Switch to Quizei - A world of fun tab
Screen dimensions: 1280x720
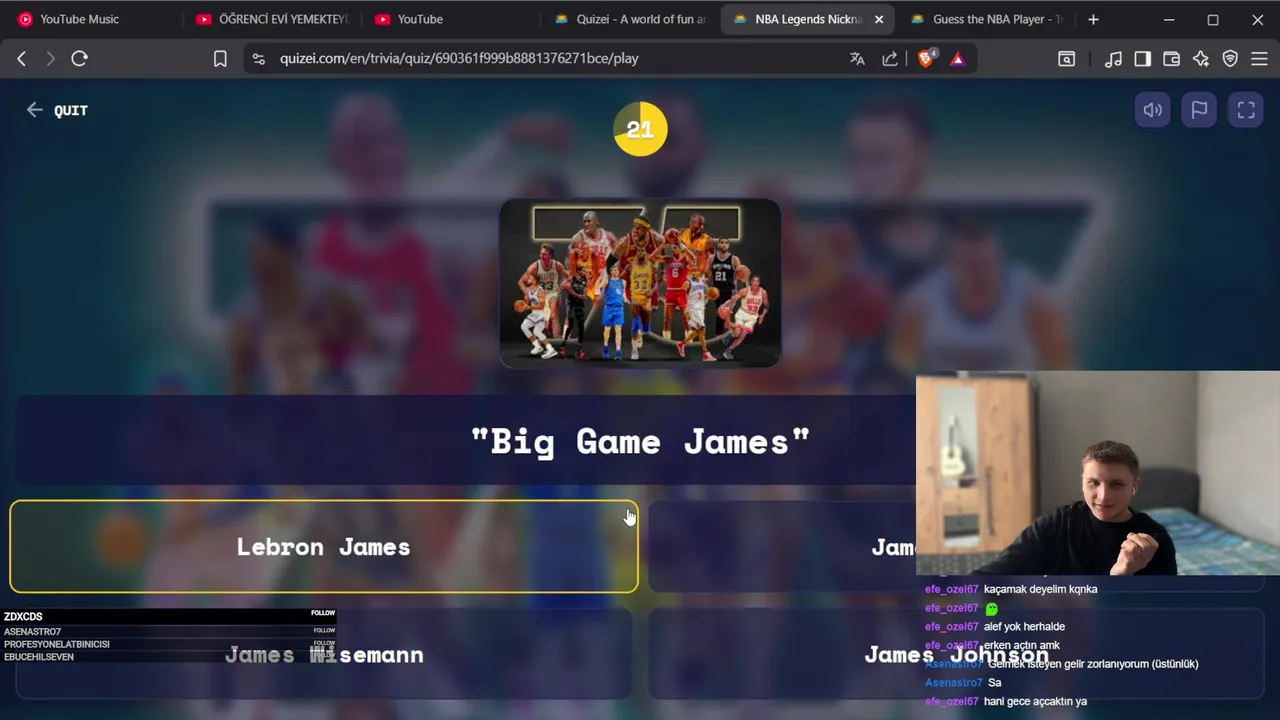tap(630, 19)
